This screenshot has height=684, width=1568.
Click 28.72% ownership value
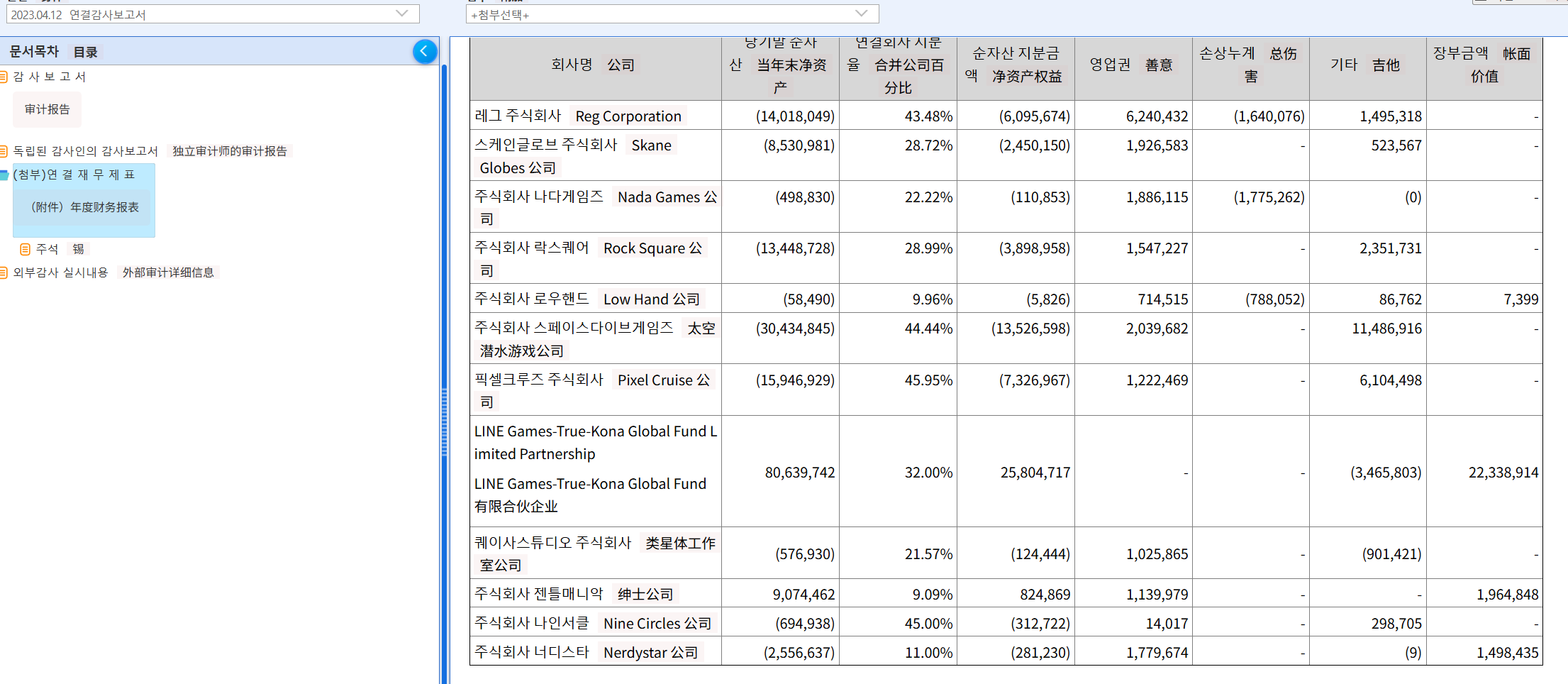coord(928,145)
